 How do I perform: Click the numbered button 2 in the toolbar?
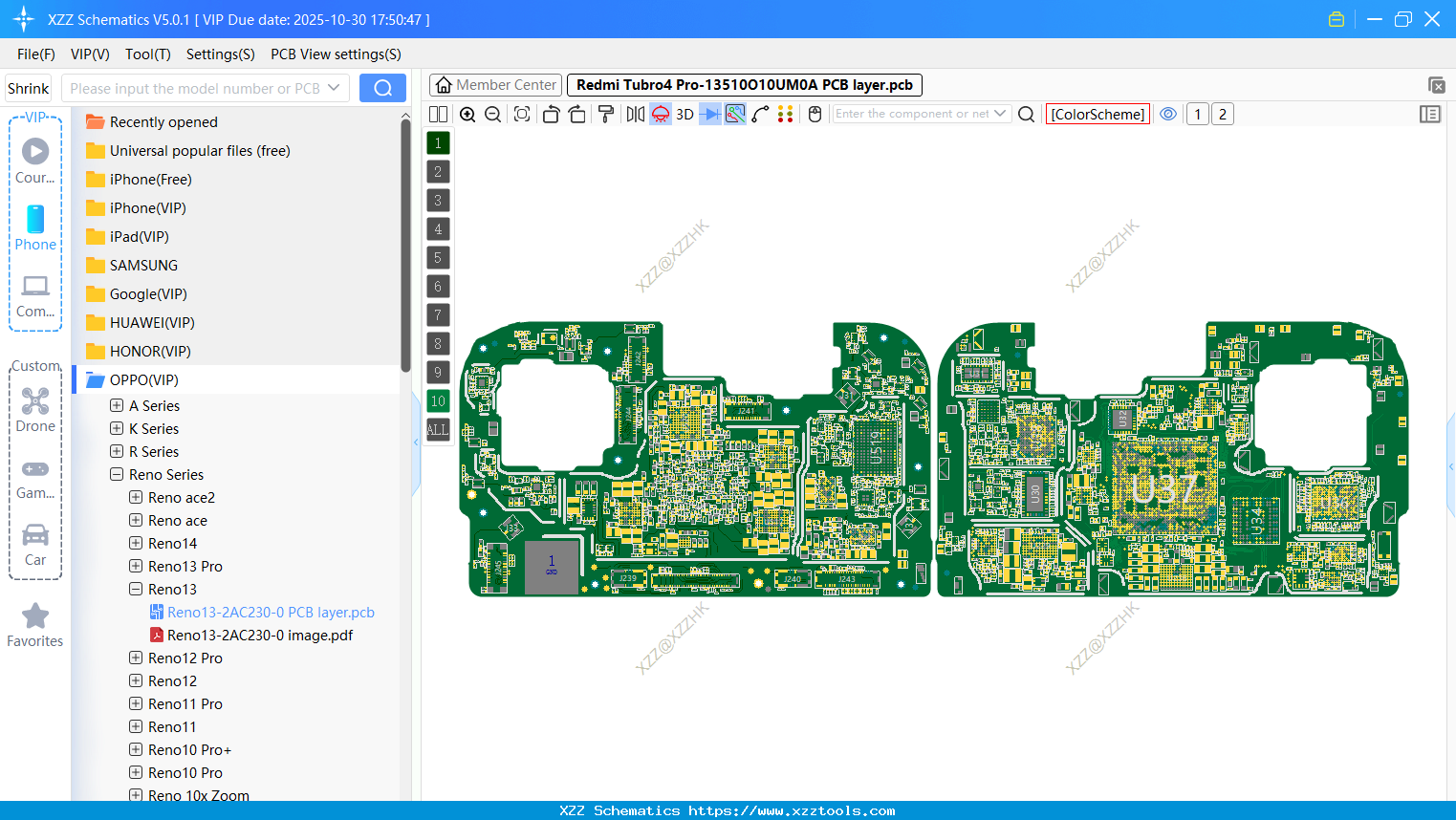(1223, 114)
